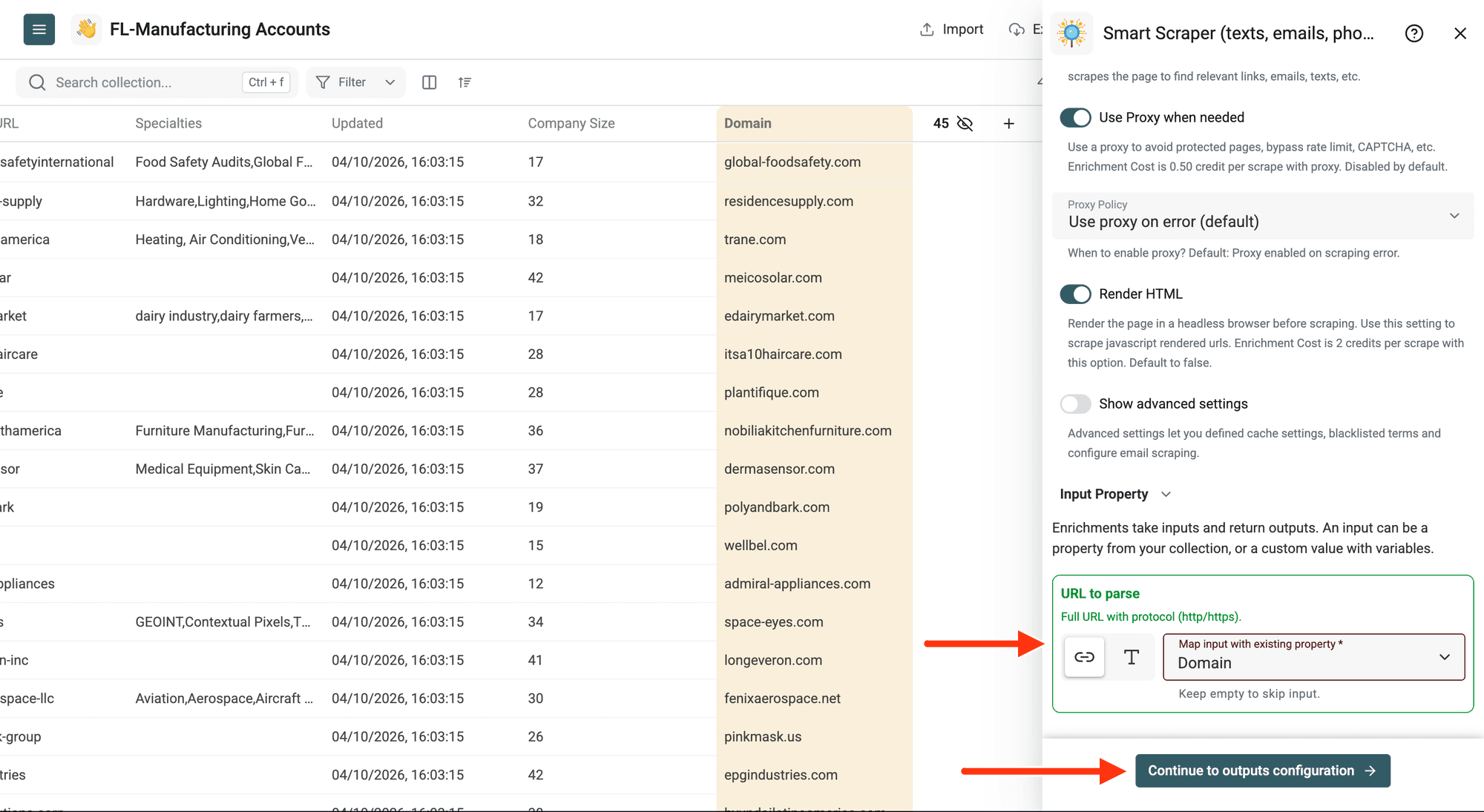Select the global-foodsafety.com cell
This screenshot has height=812, width=1484.
[x=814, y=162]
